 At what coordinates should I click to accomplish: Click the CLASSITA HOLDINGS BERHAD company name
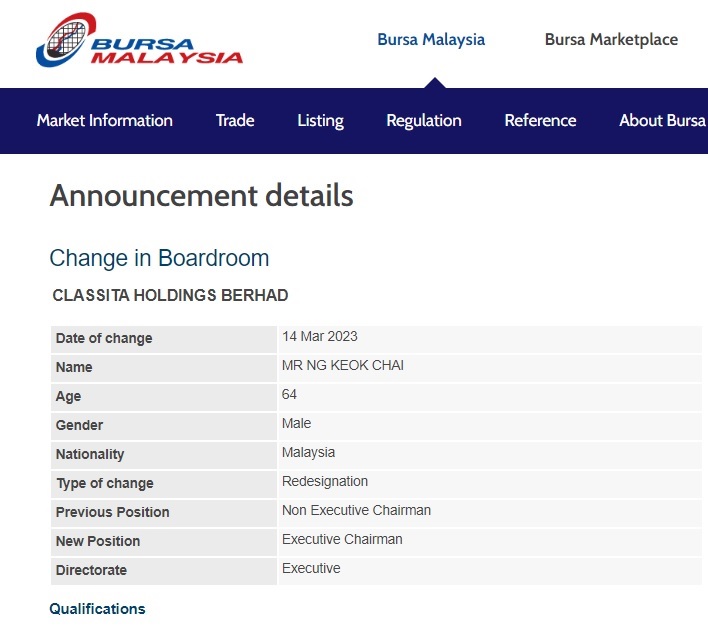[170, 295]
